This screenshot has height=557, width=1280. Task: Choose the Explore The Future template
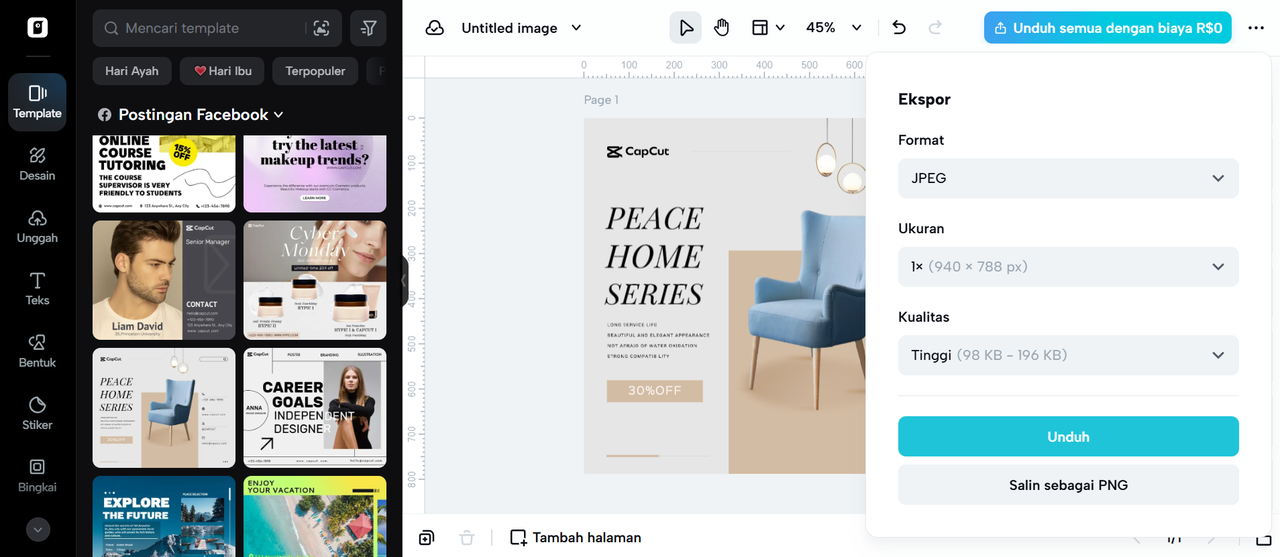tap(164, 516)
